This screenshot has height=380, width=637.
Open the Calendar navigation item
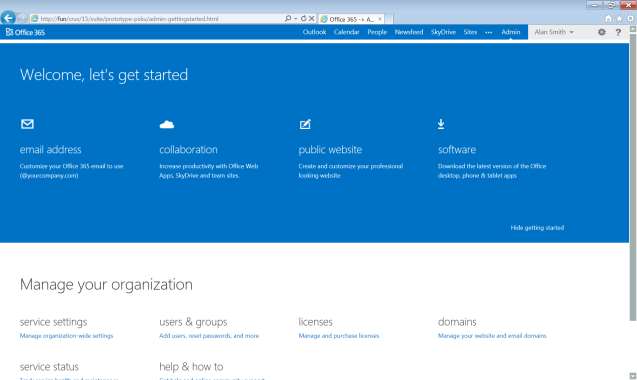tap(347, 32)
